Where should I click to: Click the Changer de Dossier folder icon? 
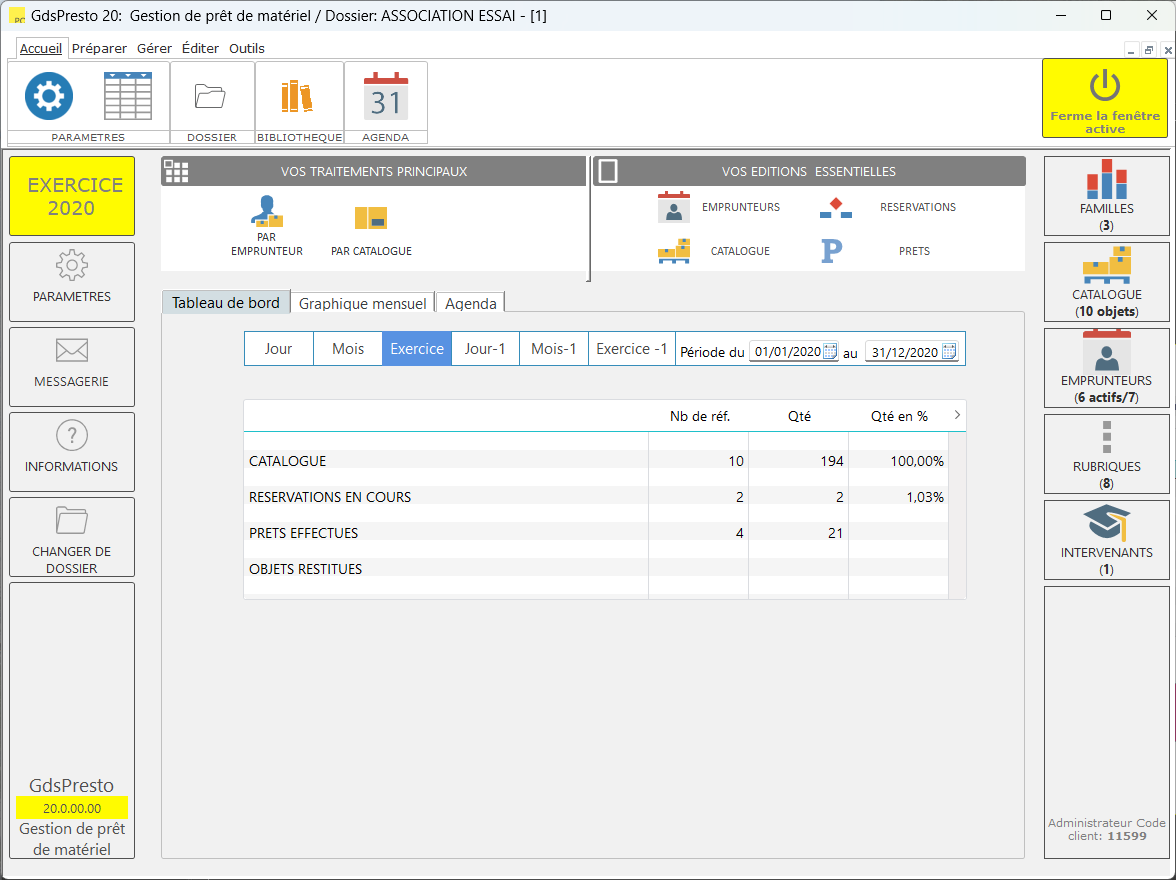point(72,520)
